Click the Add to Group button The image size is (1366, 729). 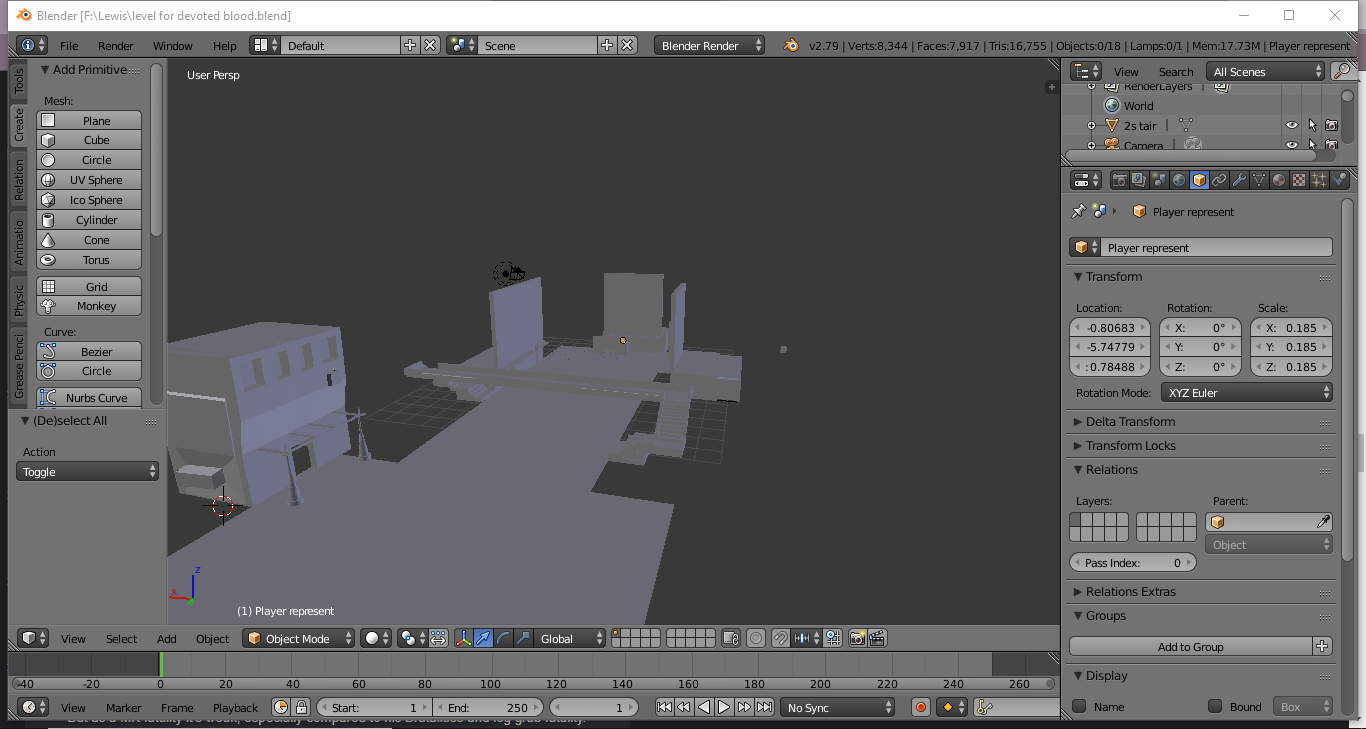pyautogui.click(x=1190, y=647)
